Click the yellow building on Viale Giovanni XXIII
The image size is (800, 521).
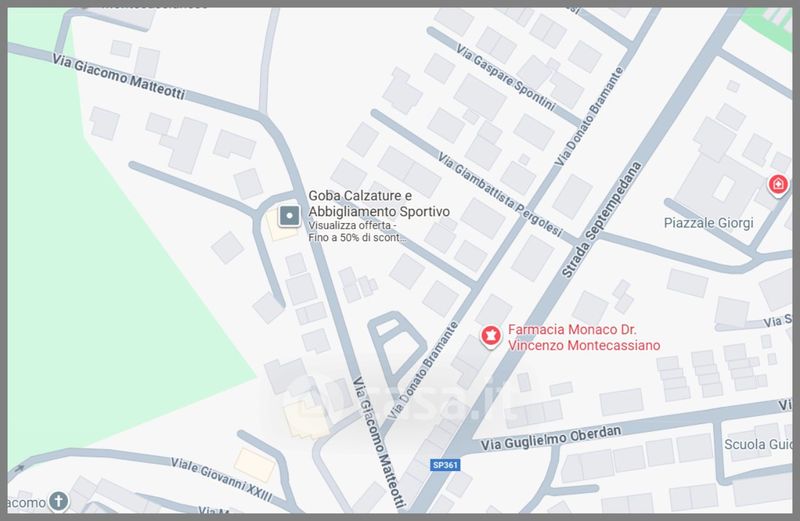tap(254, 465)
